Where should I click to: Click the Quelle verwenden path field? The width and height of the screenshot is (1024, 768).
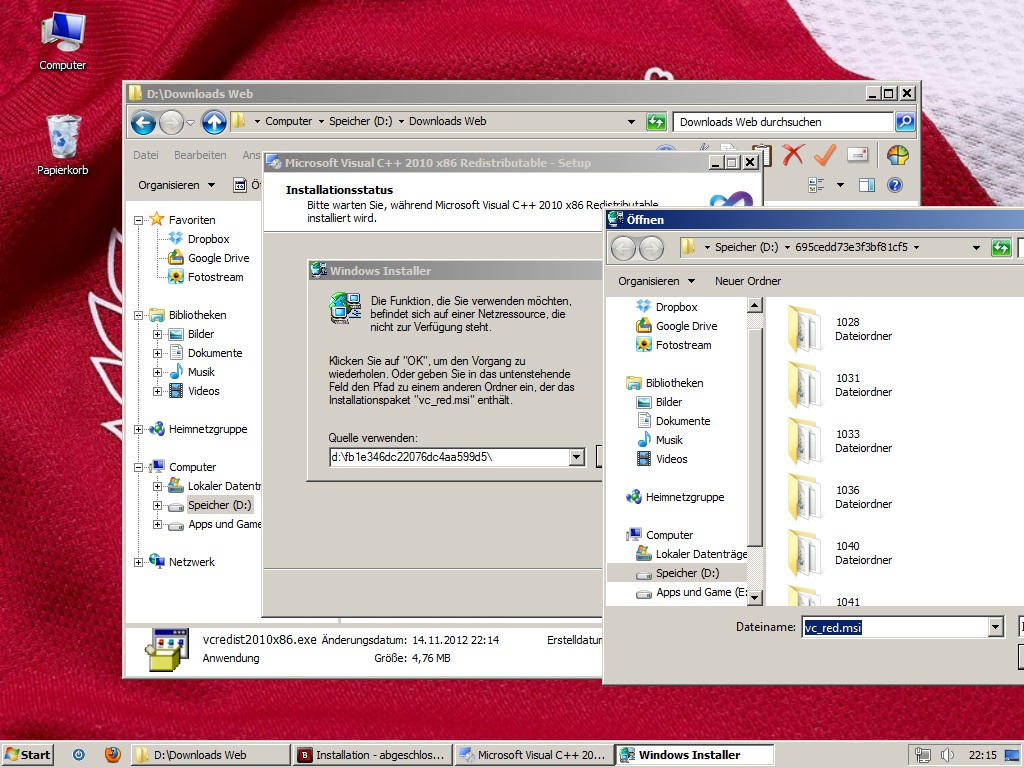[449, 457]
